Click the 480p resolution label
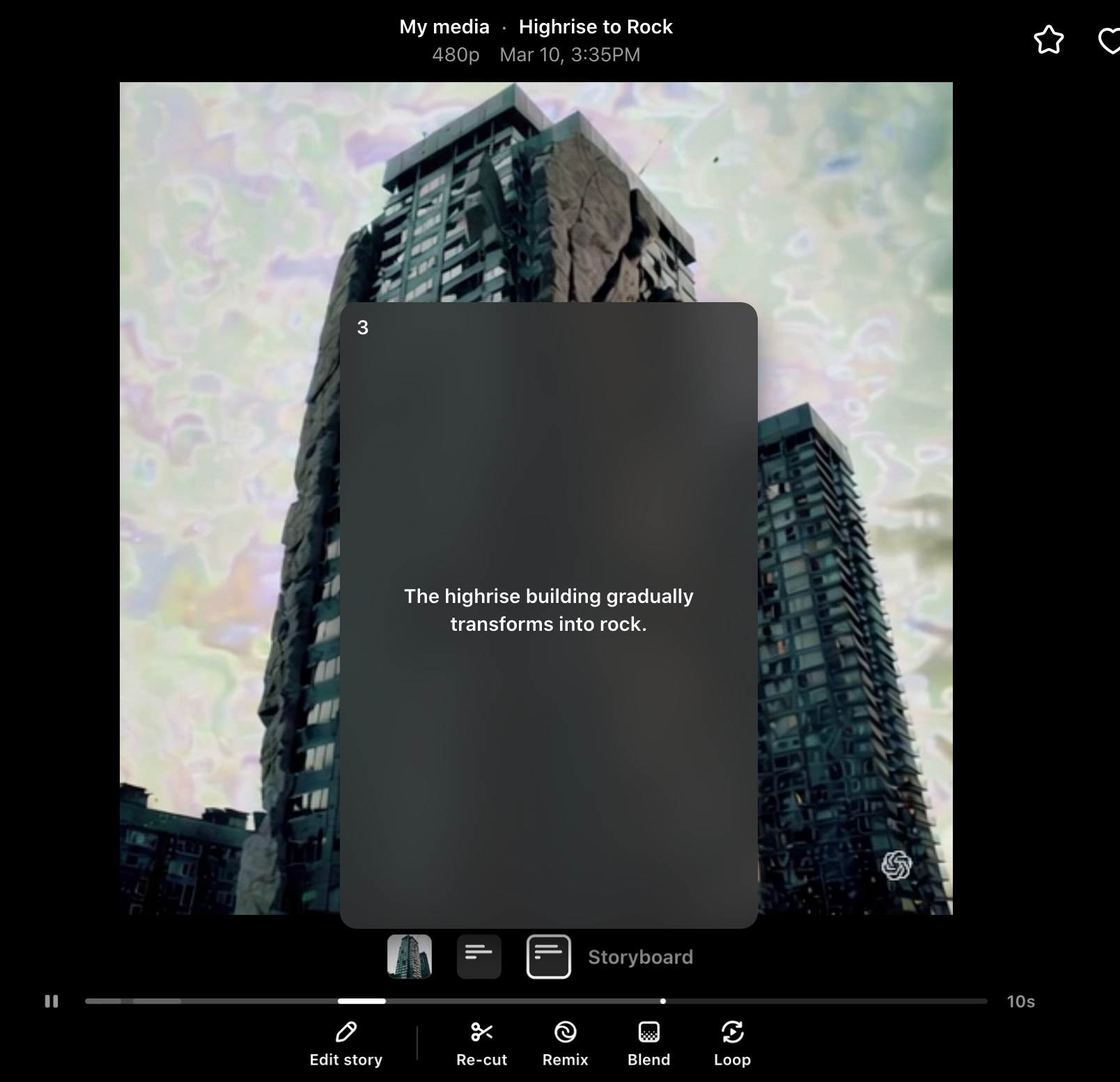1120x1082 pixels. (x=456, y=55)
